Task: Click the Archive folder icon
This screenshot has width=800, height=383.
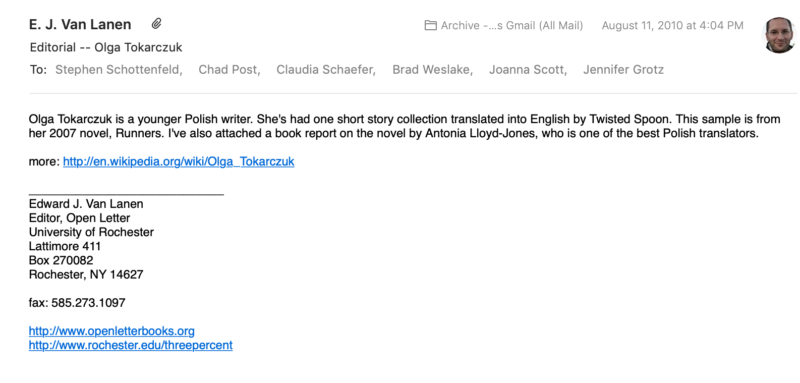Action: coord(431,25)
